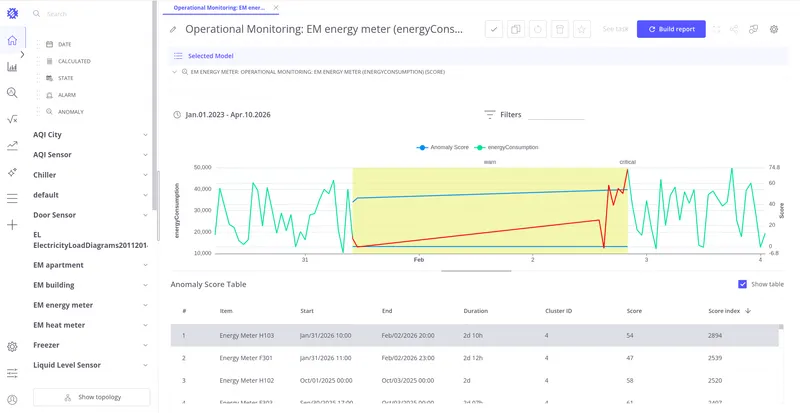Open the hamburger list sidebar icon
Viewport: 800px width, 413px height.
click(12, 199)
